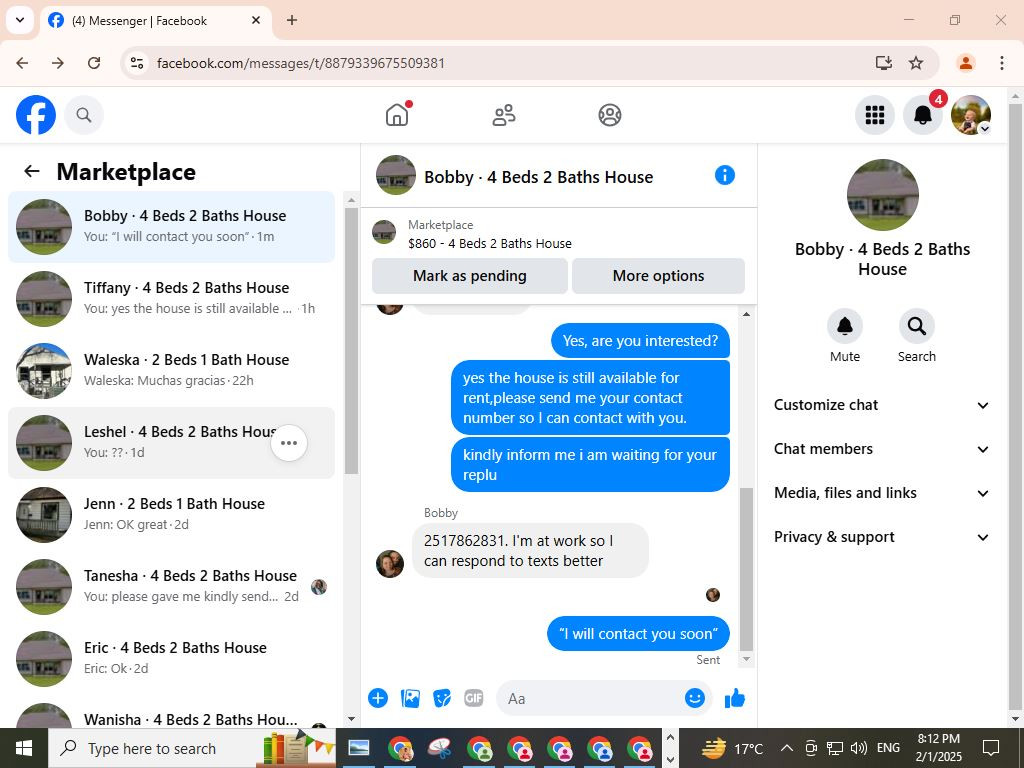
Task: Open the Groups icon in the top bar
Action: point(610,115)
